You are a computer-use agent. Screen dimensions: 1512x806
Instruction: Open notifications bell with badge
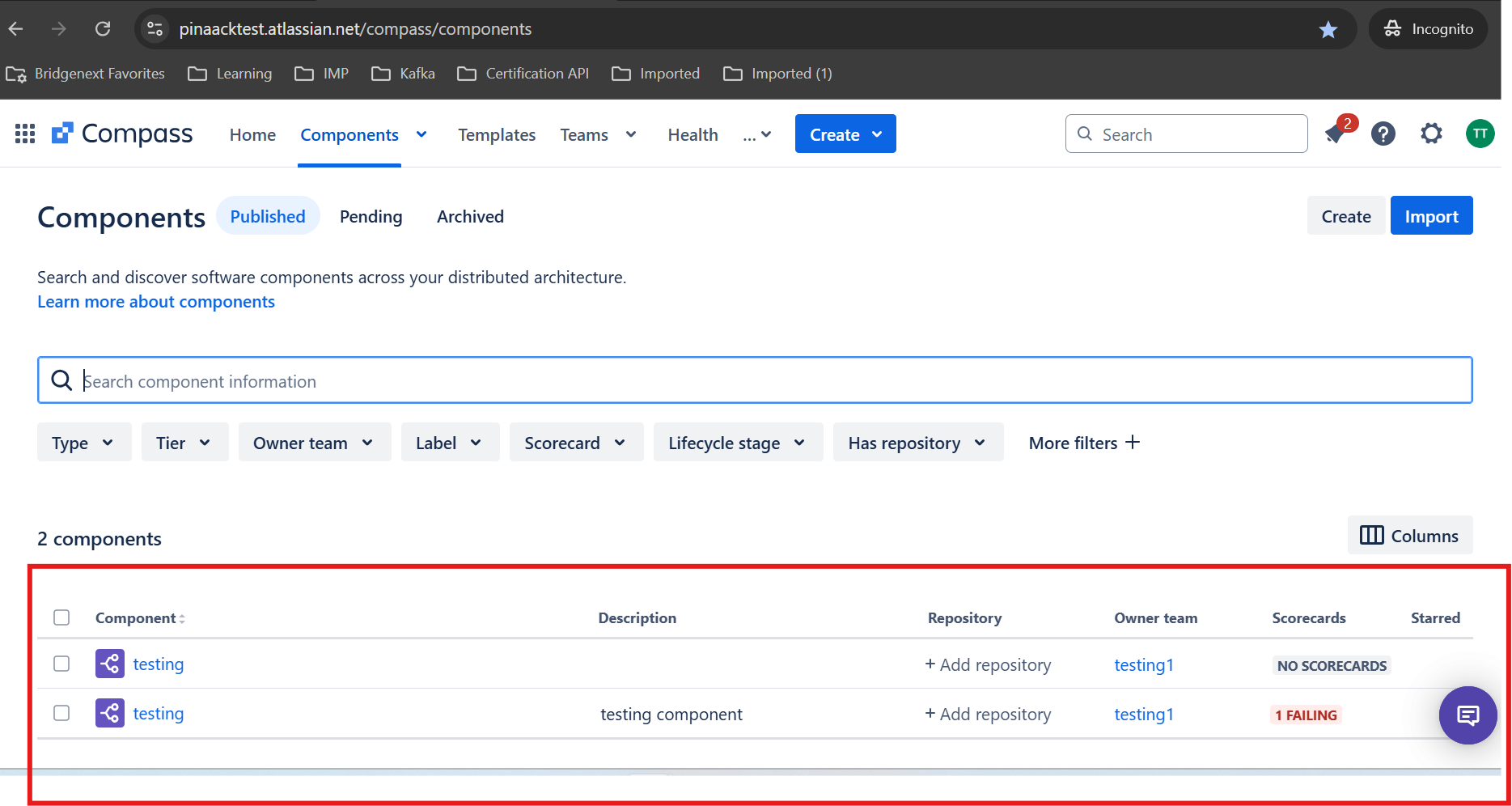[x=1336, y=133]
